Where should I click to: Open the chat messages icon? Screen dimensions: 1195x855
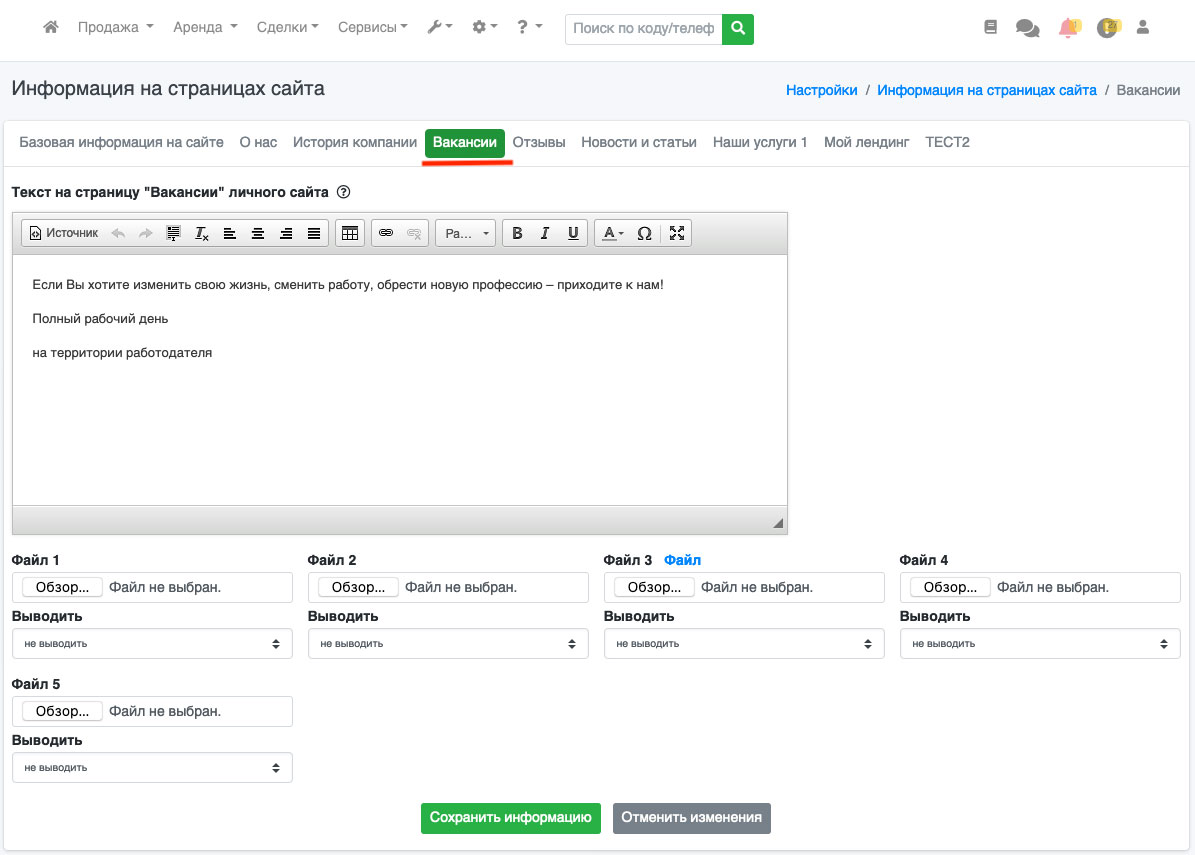click(1027, 28)
